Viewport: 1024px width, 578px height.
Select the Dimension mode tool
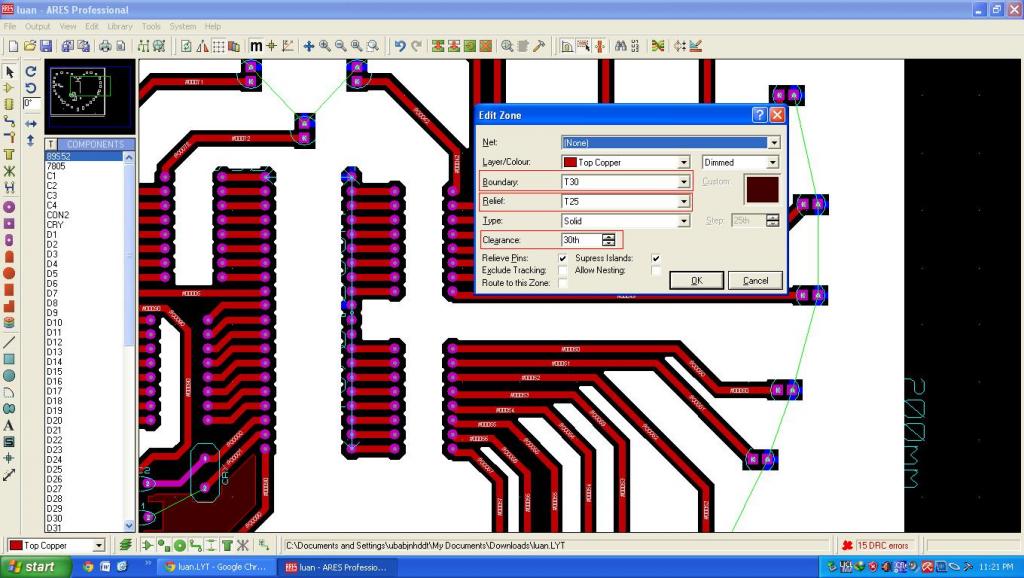(9, 475)
